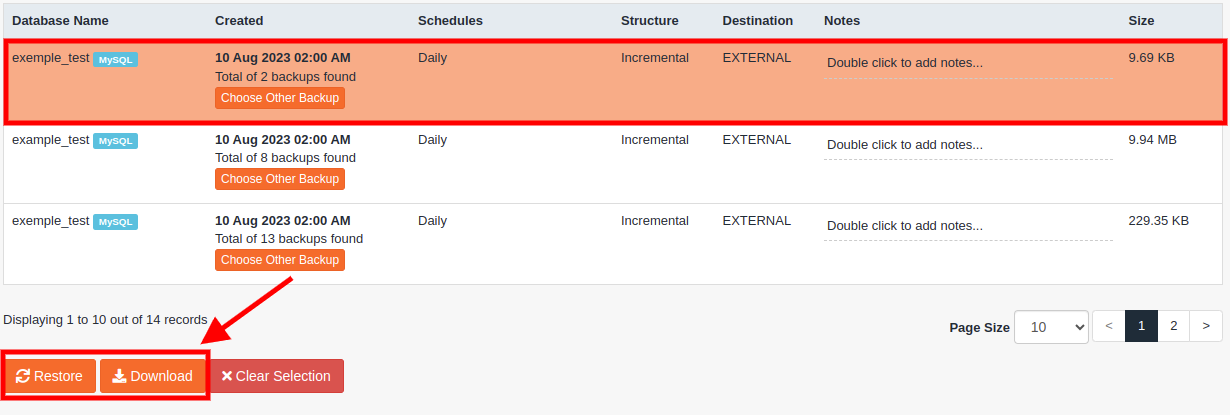
Task: Sort by Database Name column header
Action: pos(60,20)
